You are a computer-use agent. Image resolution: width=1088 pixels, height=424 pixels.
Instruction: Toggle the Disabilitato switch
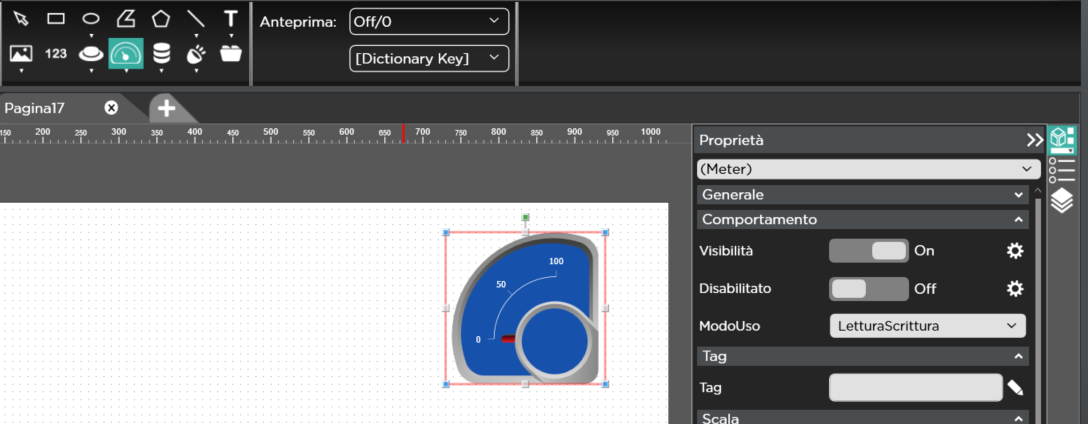pos(868,289)
